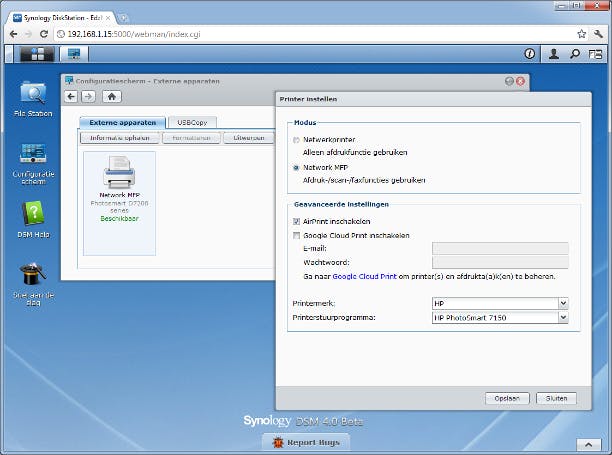Minimize the Configuratiescherm window
Image resolution: width=612 pixels, height=455 pixels.
(x=509, y=81)
